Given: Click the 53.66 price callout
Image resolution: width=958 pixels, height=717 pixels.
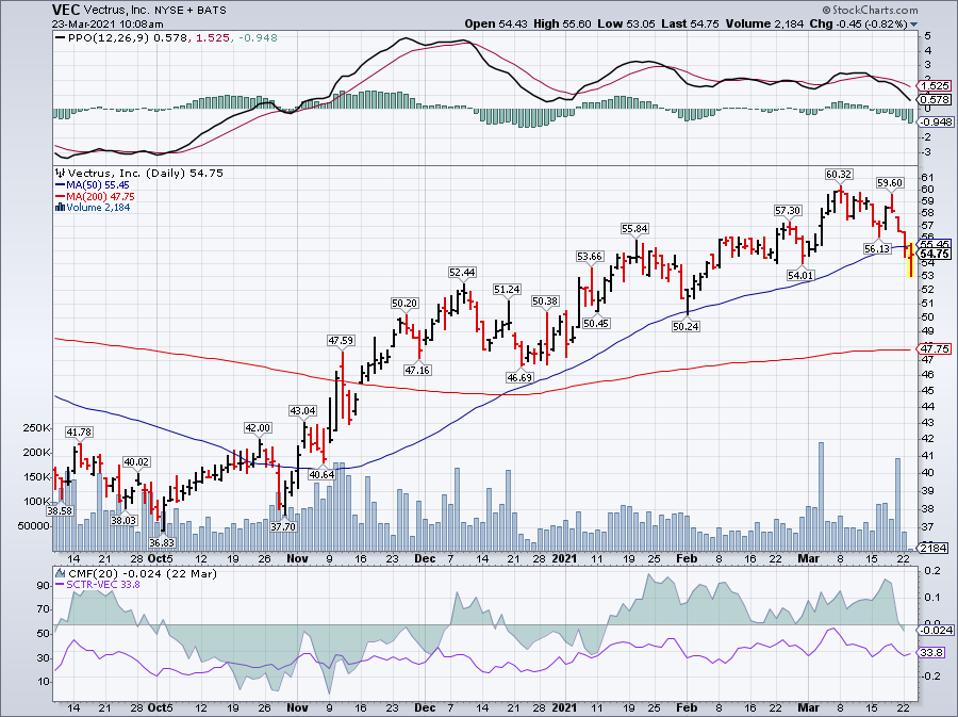Looking at the screenshot, I should pos(590,257).
